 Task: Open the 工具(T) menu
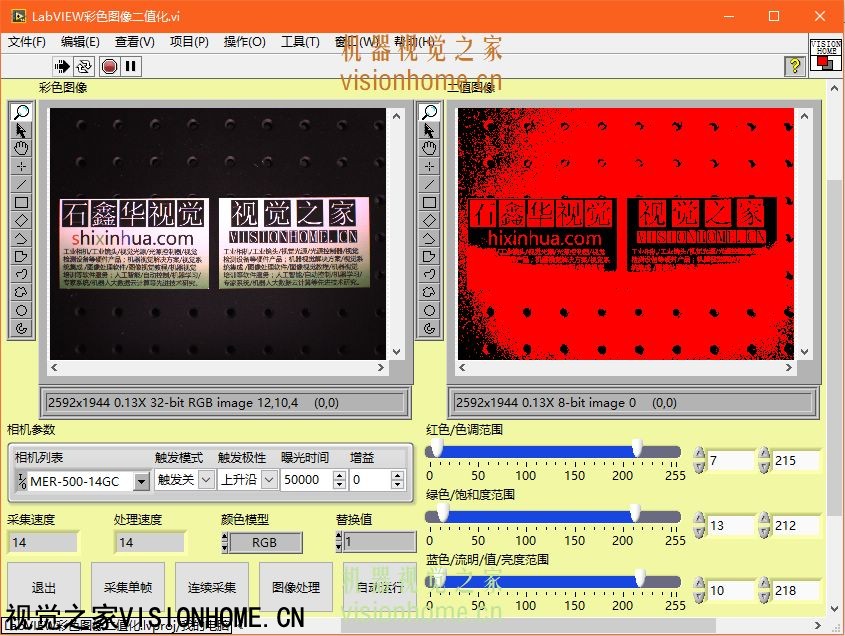[x=300, y=42]
